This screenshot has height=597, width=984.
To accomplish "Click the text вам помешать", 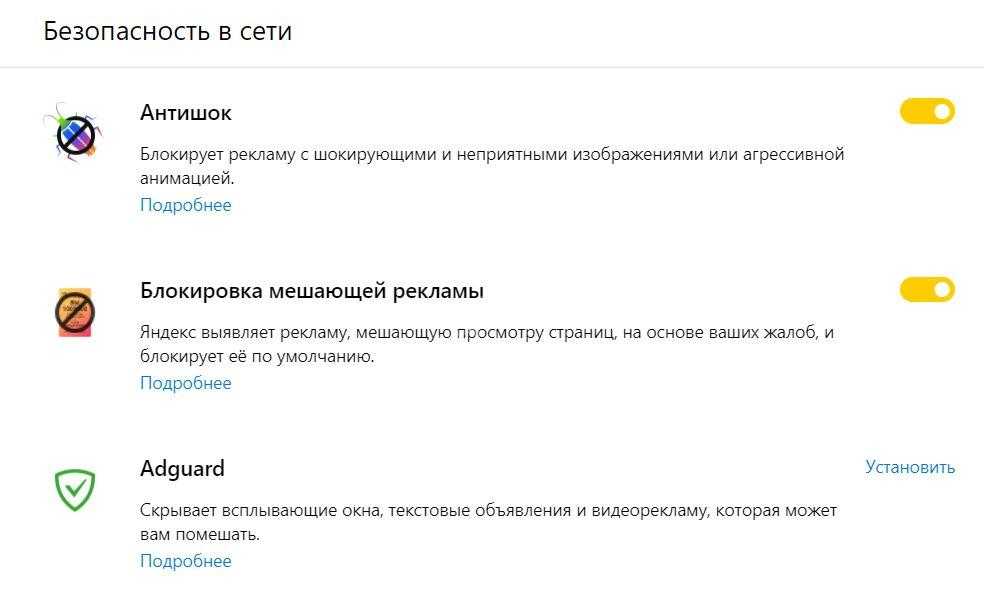I will coord(199,534).
